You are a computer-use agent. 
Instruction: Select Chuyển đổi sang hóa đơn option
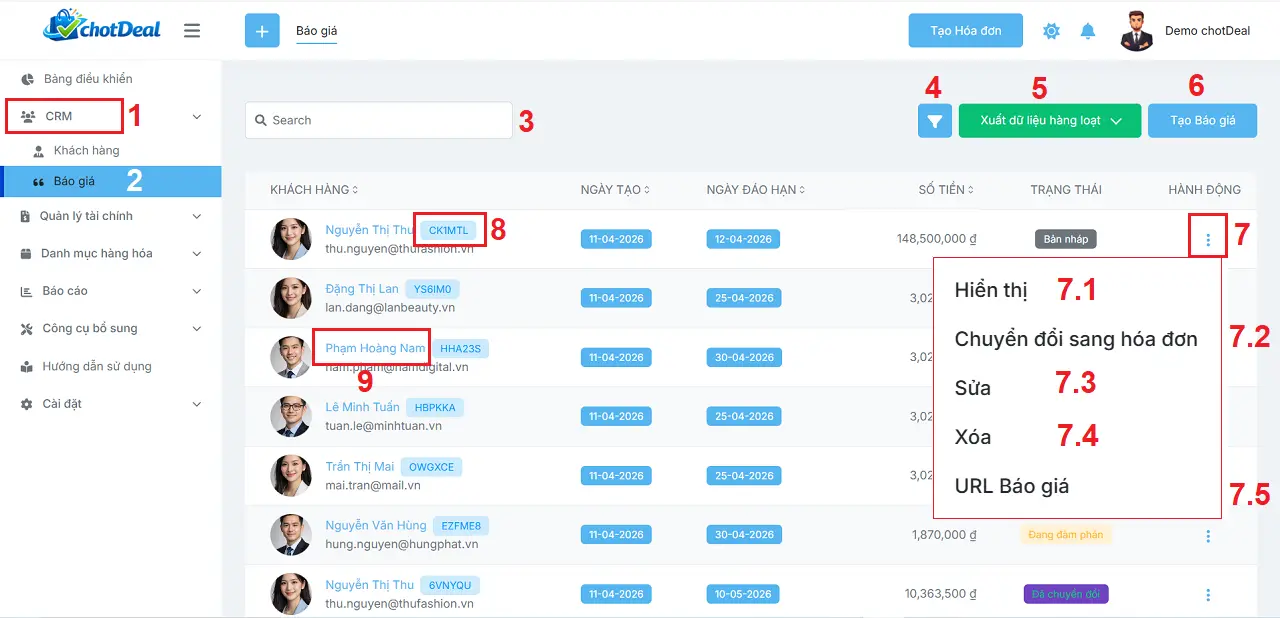coord(1075,339)
